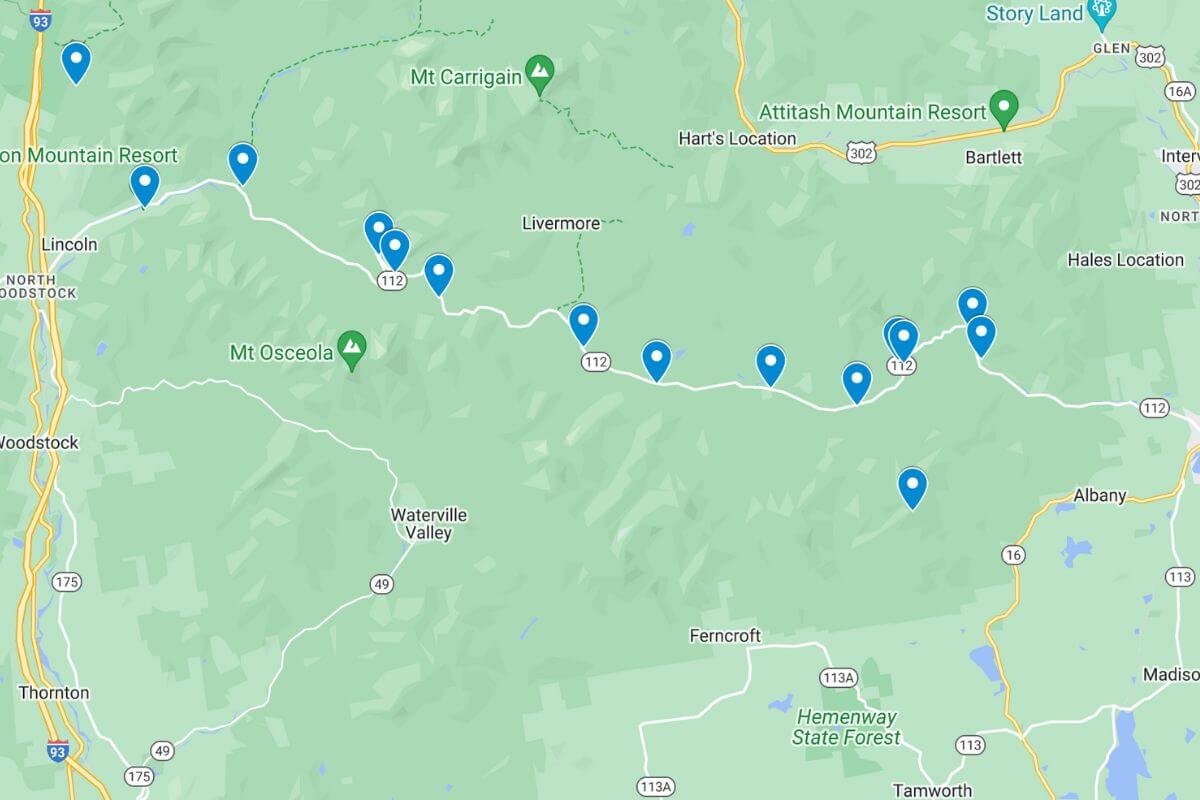Screen dimensions: 1200x800
Task: Click the Hemenway State Forest label
Action: [846, 727]
